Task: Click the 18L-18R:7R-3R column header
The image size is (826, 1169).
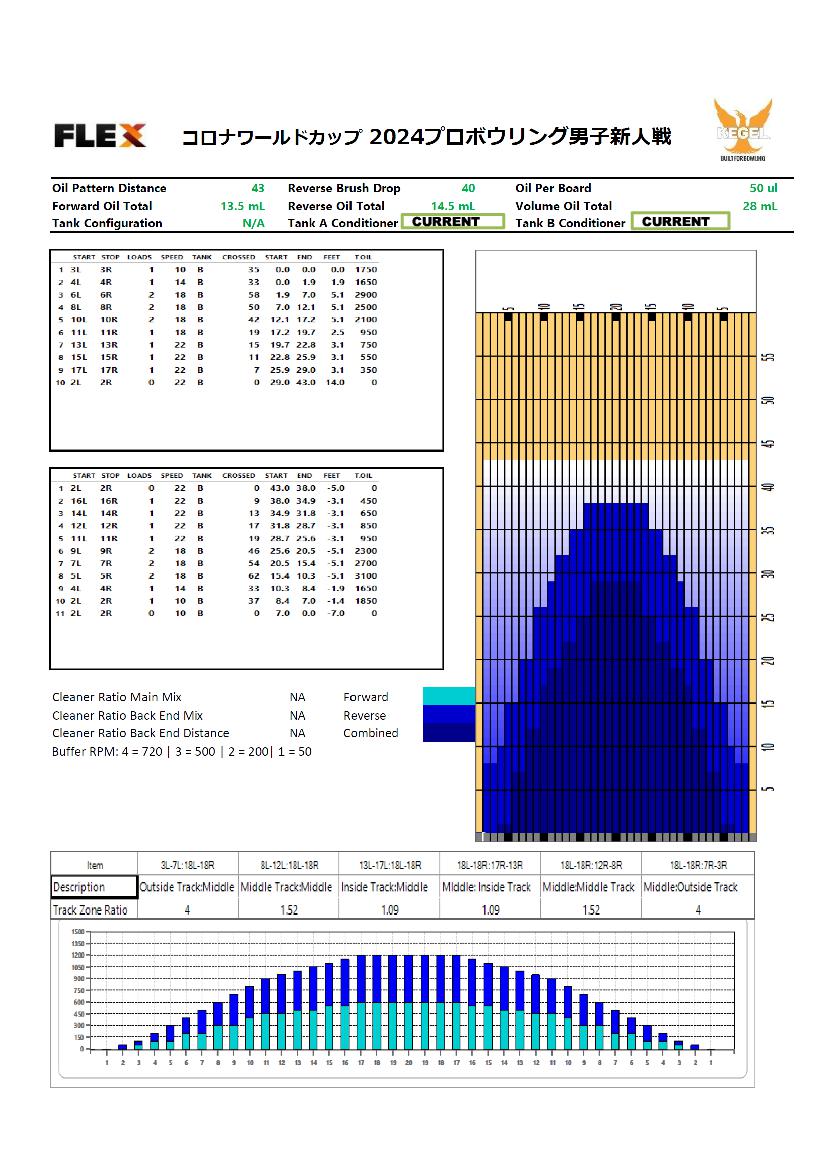Action: click(x=699, y=865)
